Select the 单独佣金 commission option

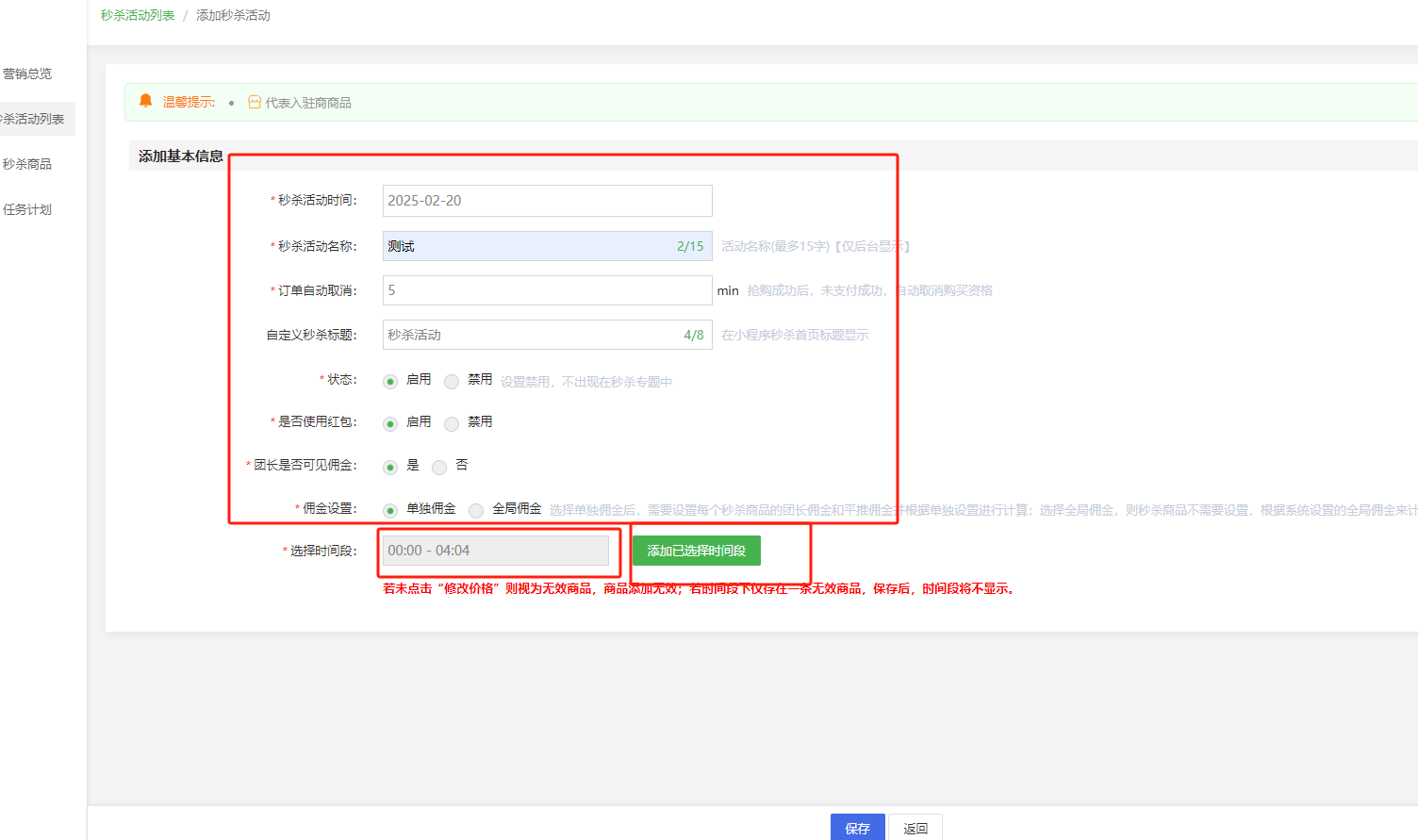[x=390, y=511]
